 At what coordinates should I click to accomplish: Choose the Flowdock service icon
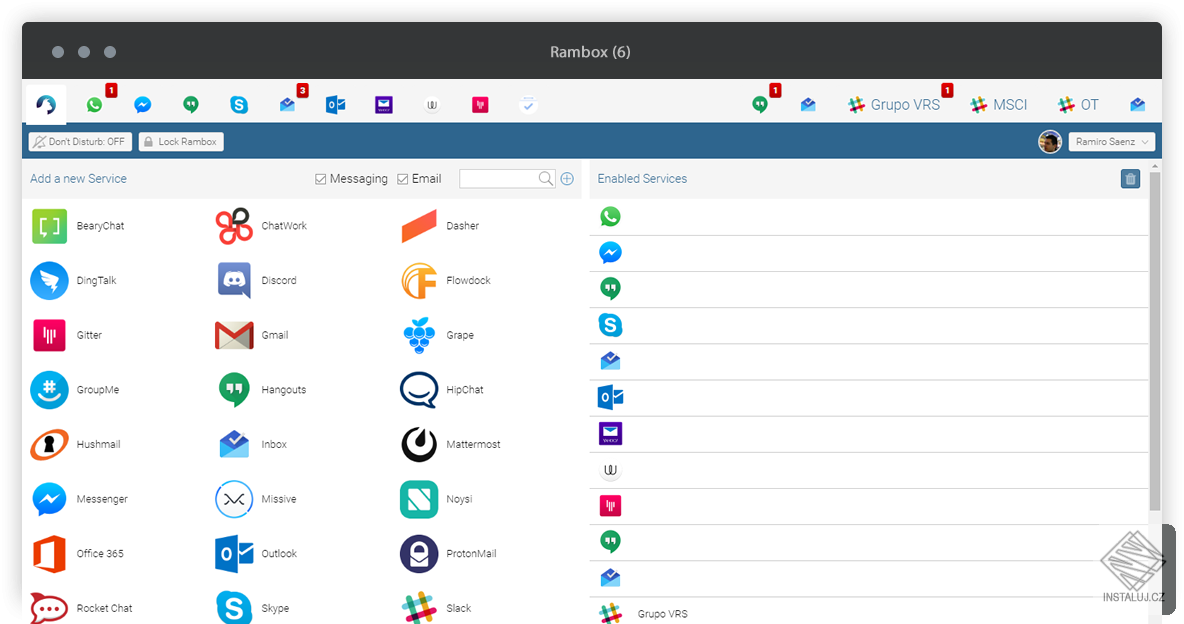tap(419, 280)
